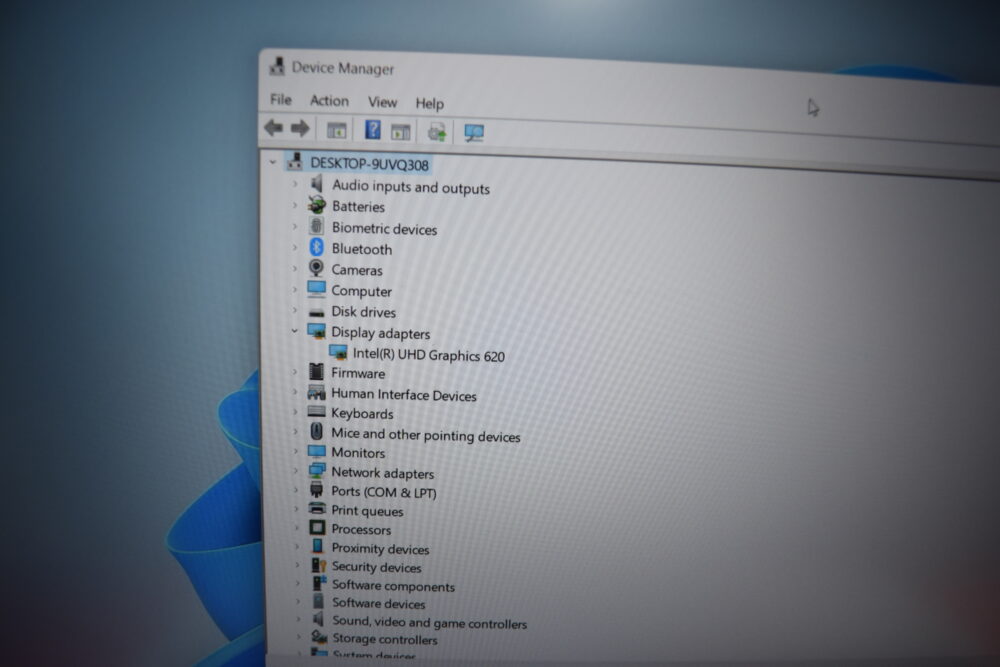Click the icon next to Network adapters
Image resolution: width=1000 pixels, height=667 pixels.
(317, 471)
